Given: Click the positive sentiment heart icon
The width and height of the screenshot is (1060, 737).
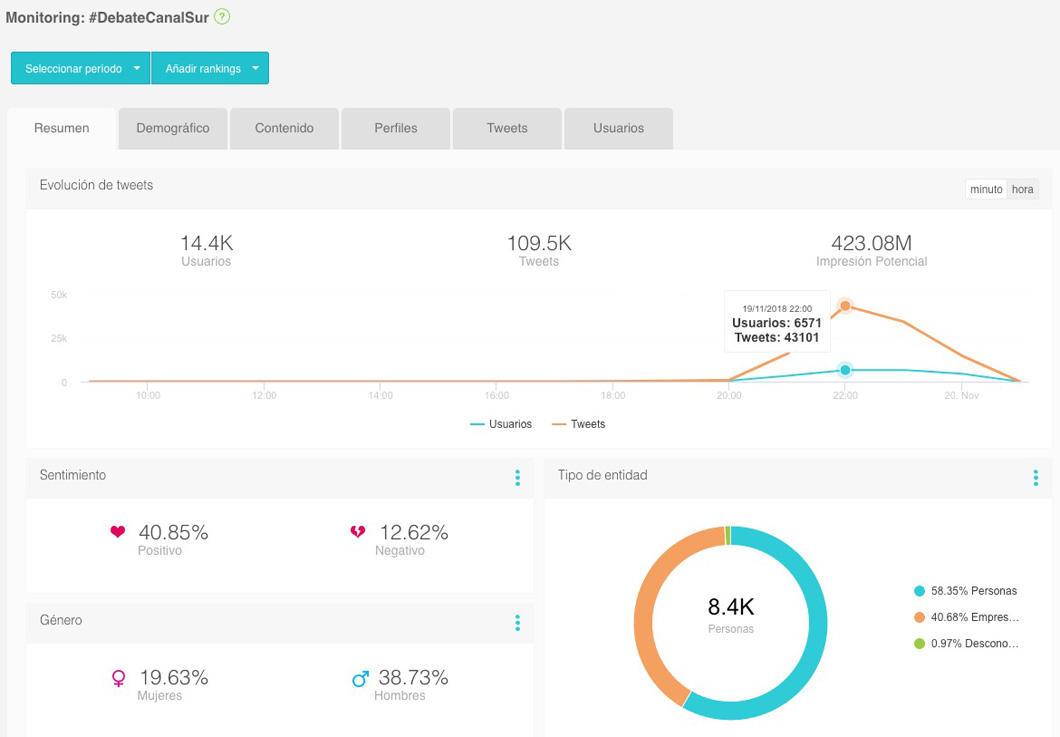Looking at the screenshot, I should pos(118,532).
